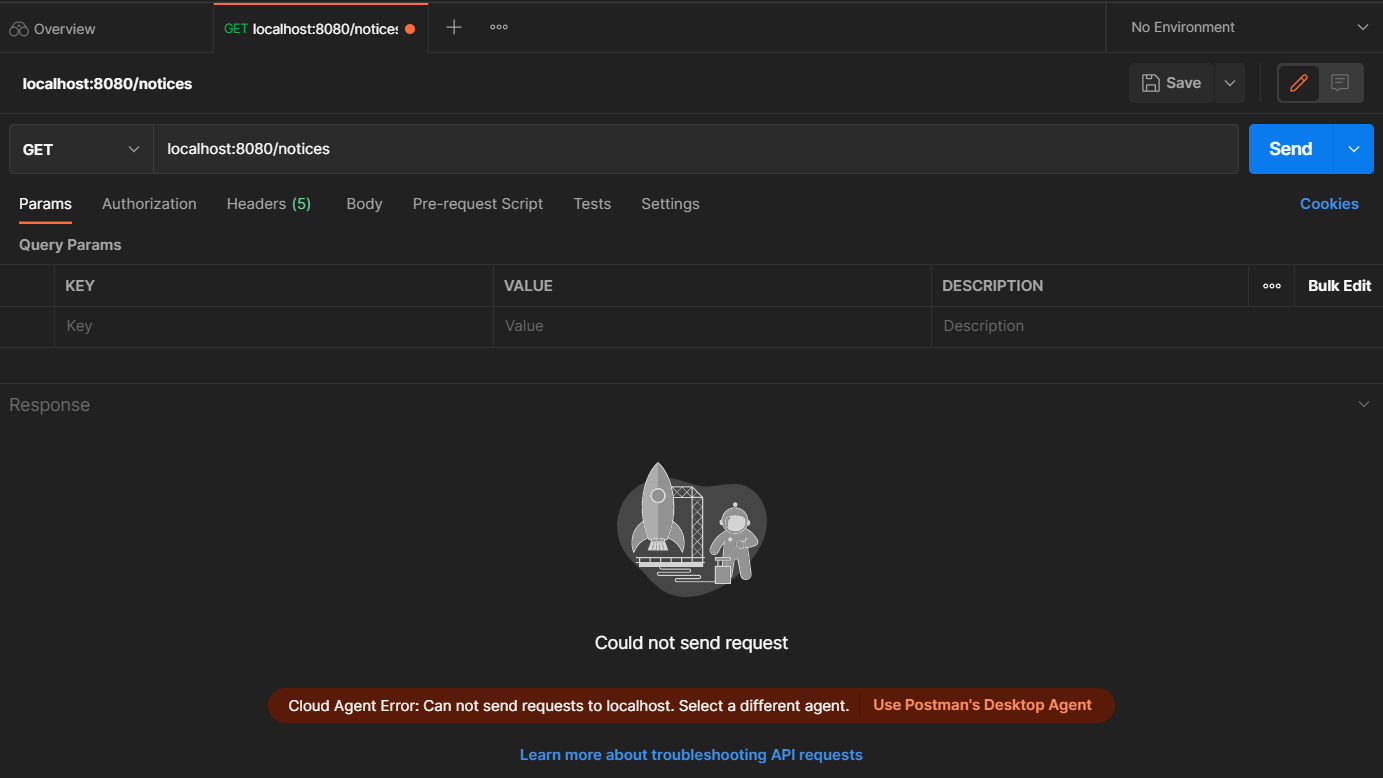This screenshot has height=778, width=1383.
Task: Switch to the Tests tab
Action: point(592,203)
